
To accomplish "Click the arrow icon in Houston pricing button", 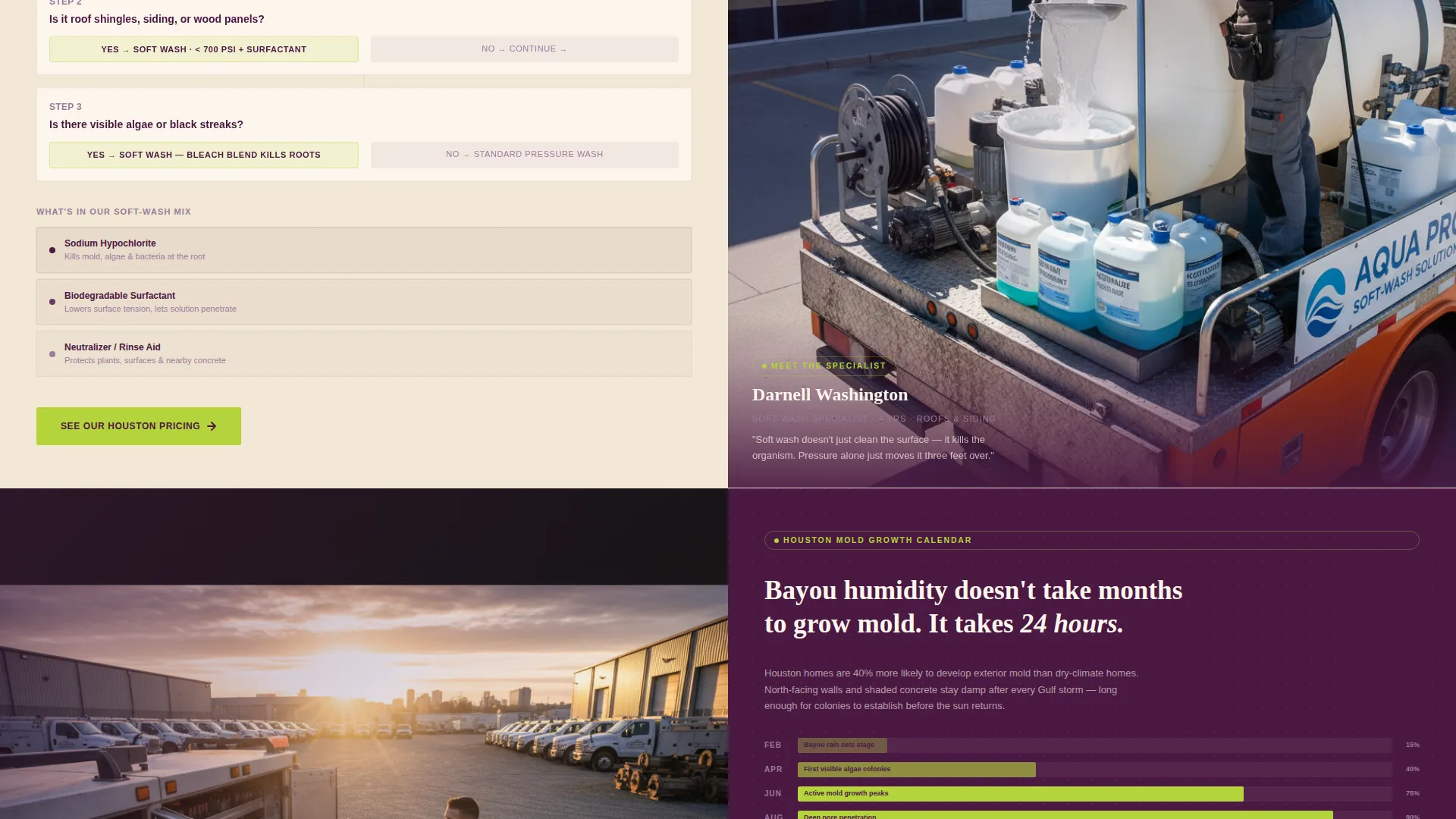I will (212, 426).
